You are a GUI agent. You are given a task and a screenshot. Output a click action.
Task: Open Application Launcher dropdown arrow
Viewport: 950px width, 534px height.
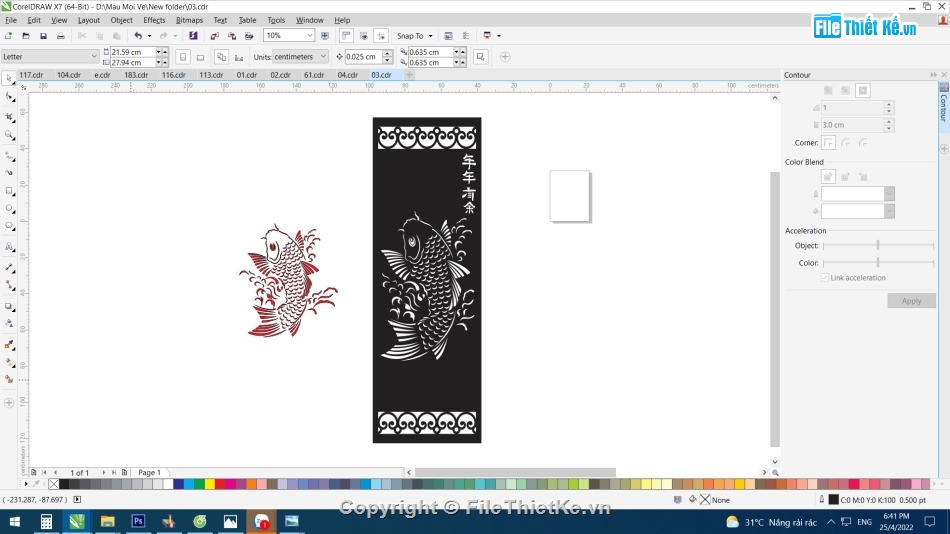tap(499, 36)
